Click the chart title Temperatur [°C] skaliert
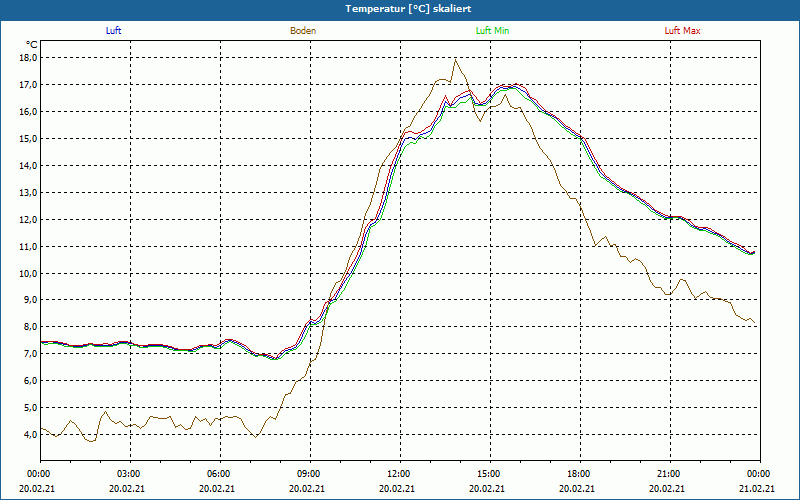This screenshot has height=500, width=800. click(408, 9)
